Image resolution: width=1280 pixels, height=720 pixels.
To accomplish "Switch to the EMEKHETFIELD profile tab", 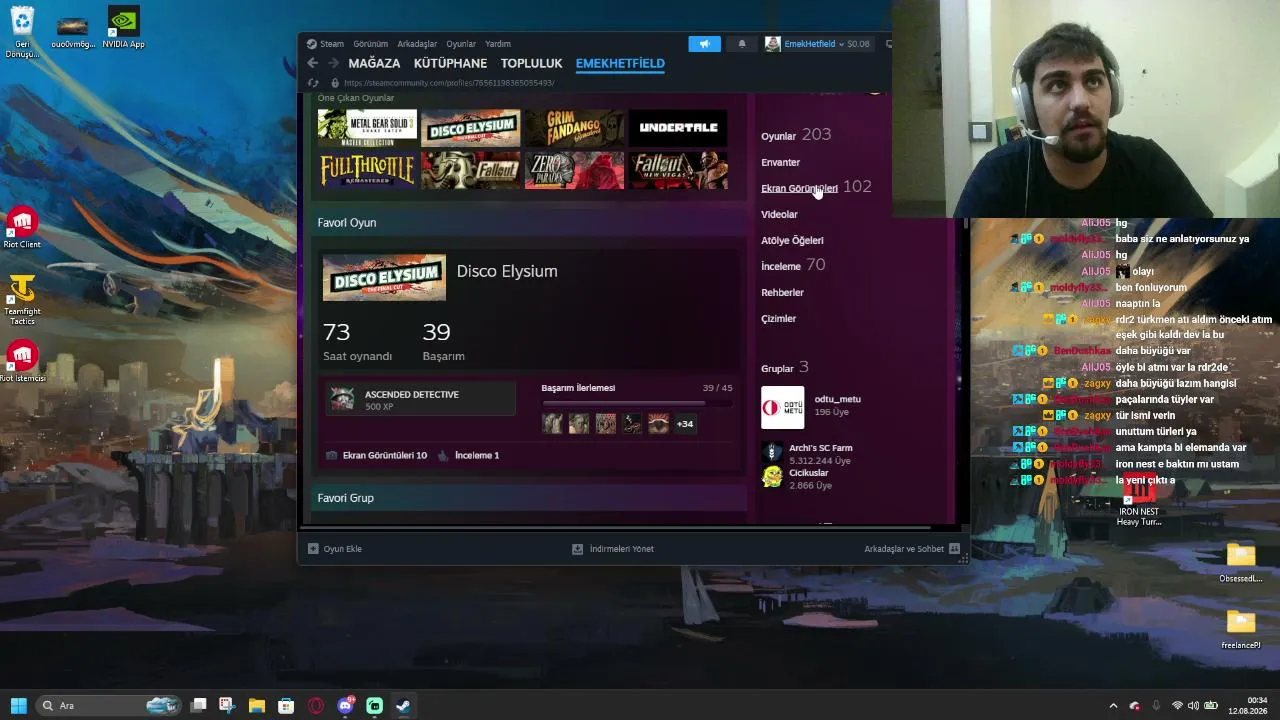I will 620,63.
